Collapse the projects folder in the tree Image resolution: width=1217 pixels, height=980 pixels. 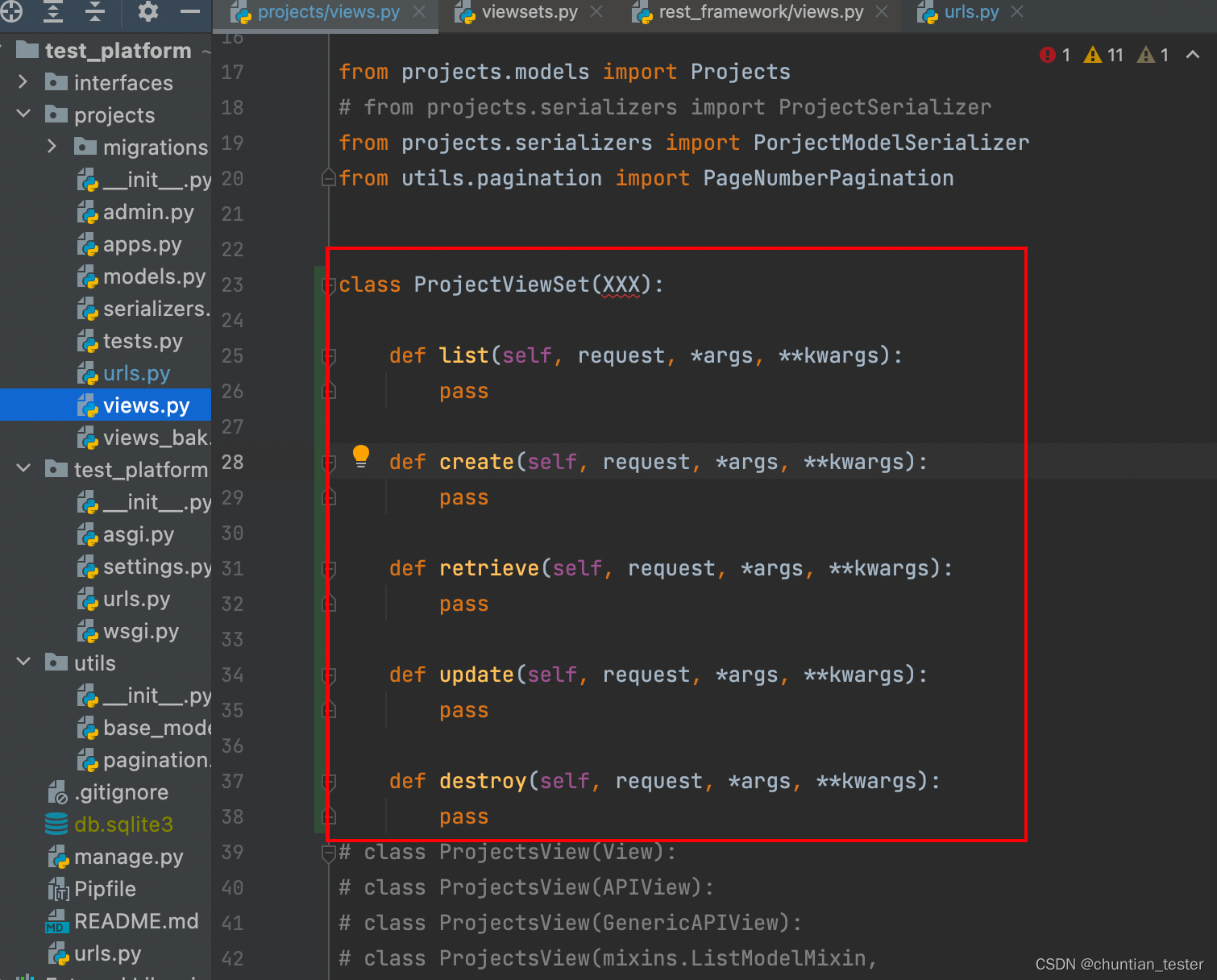tap(23, 114)
